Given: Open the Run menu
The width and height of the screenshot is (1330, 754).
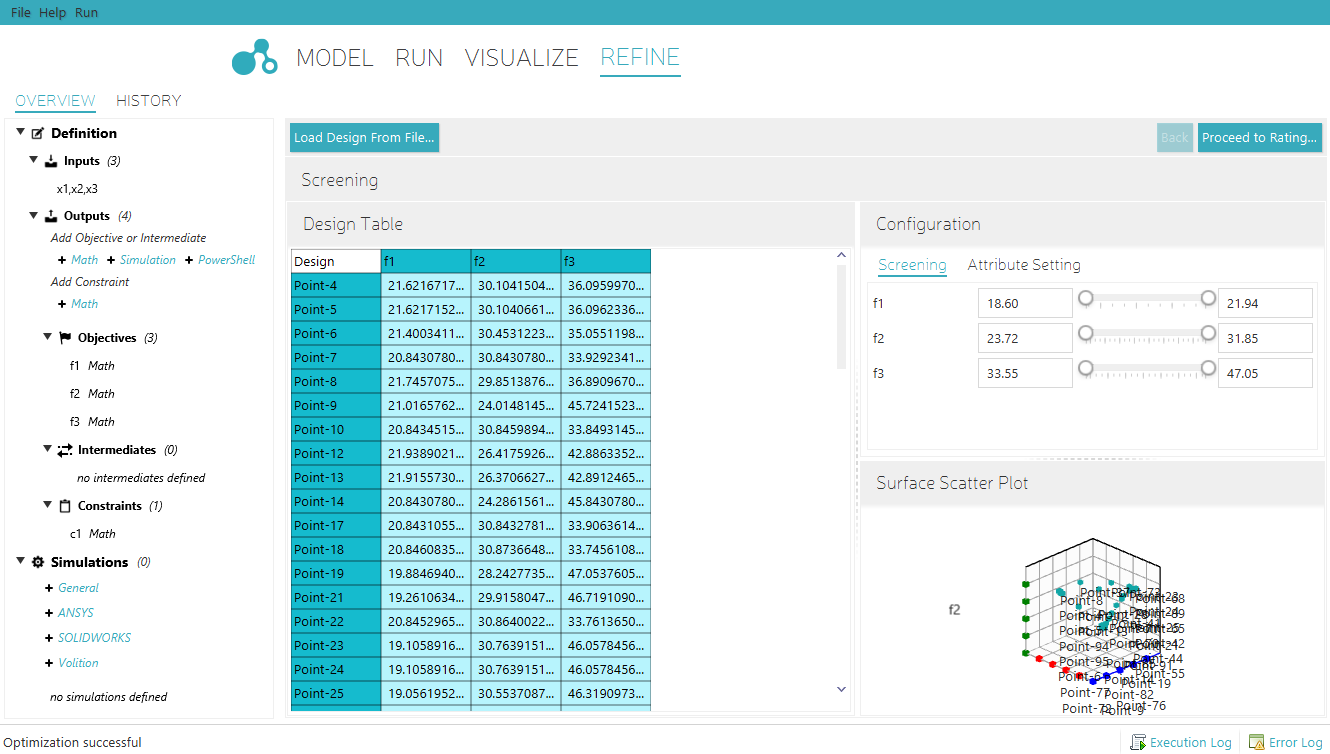Looking at the screenshot, I should coord(87,13).
